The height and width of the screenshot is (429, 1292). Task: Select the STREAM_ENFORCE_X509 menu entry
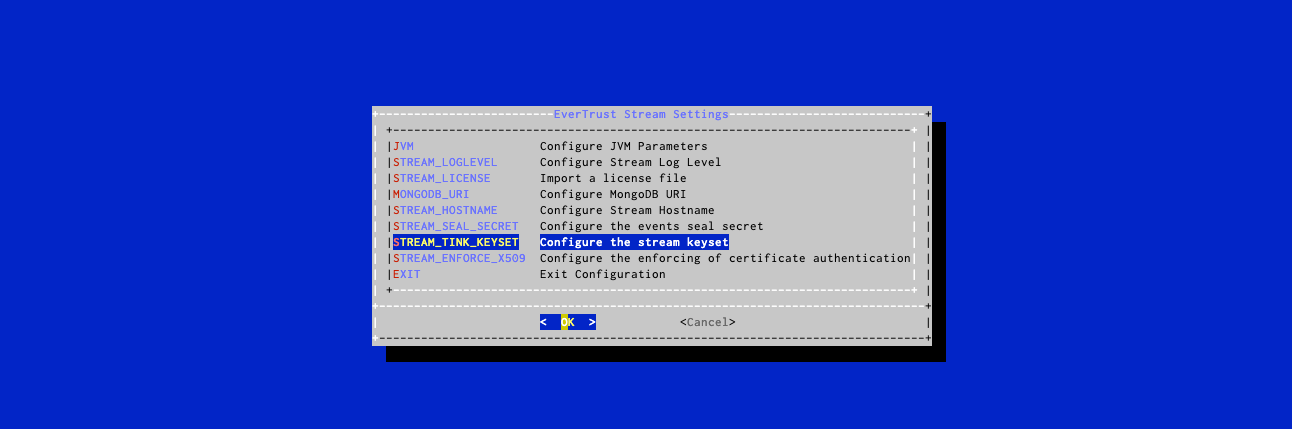point(459,258)
